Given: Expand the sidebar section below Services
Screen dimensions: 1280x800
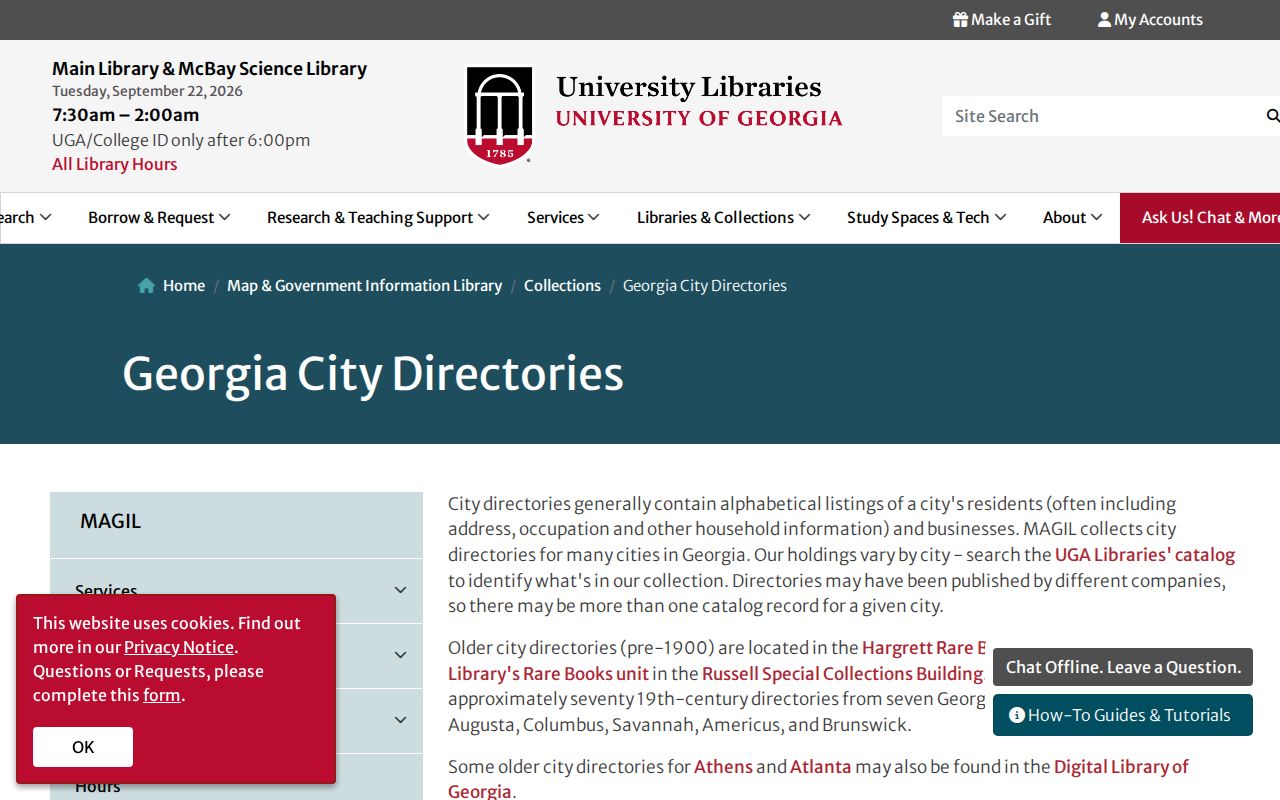Looking at the screenshot, I should click(x=400, y=655).
